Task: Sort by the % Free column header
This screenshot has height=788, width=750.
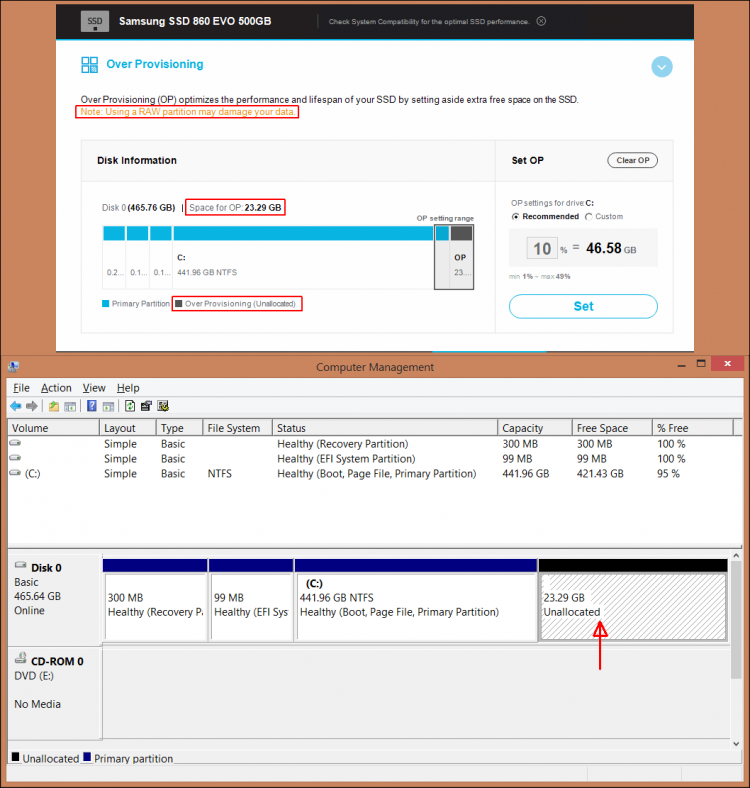Action: point(693,428)
